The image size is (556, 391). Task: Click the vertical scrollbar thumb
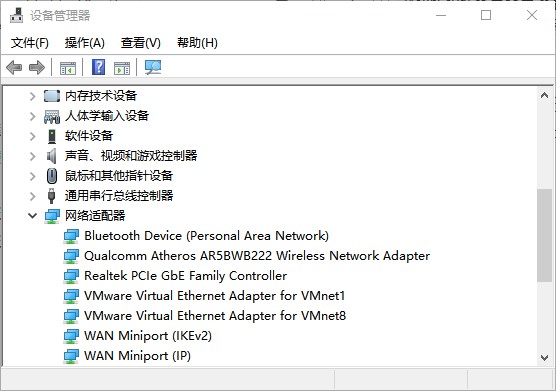click(544, 235)
